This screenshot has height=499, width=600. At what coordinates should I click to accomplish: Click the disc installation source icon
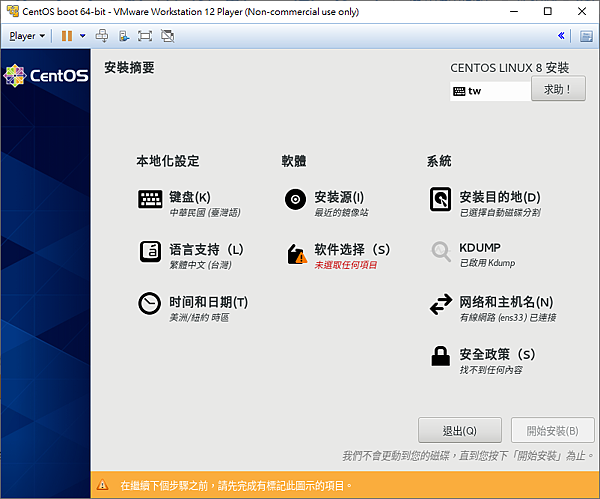(295, 199)
